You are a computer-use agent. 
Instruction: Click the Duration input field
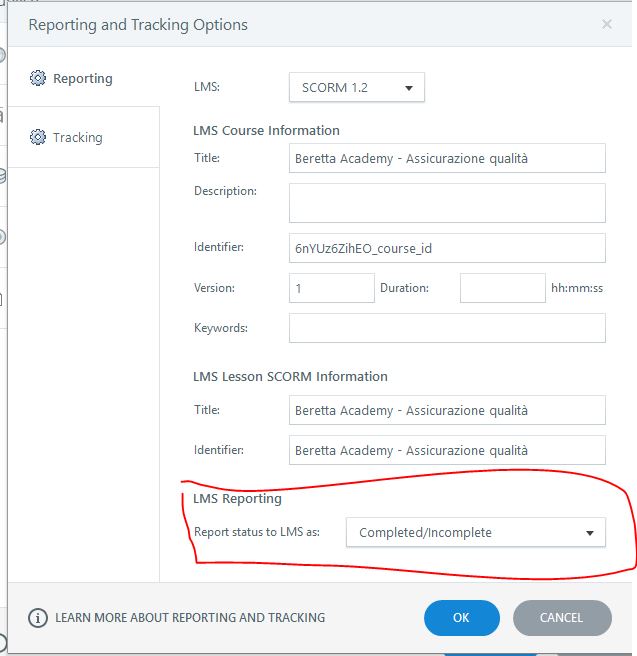(x=502, y=288)
